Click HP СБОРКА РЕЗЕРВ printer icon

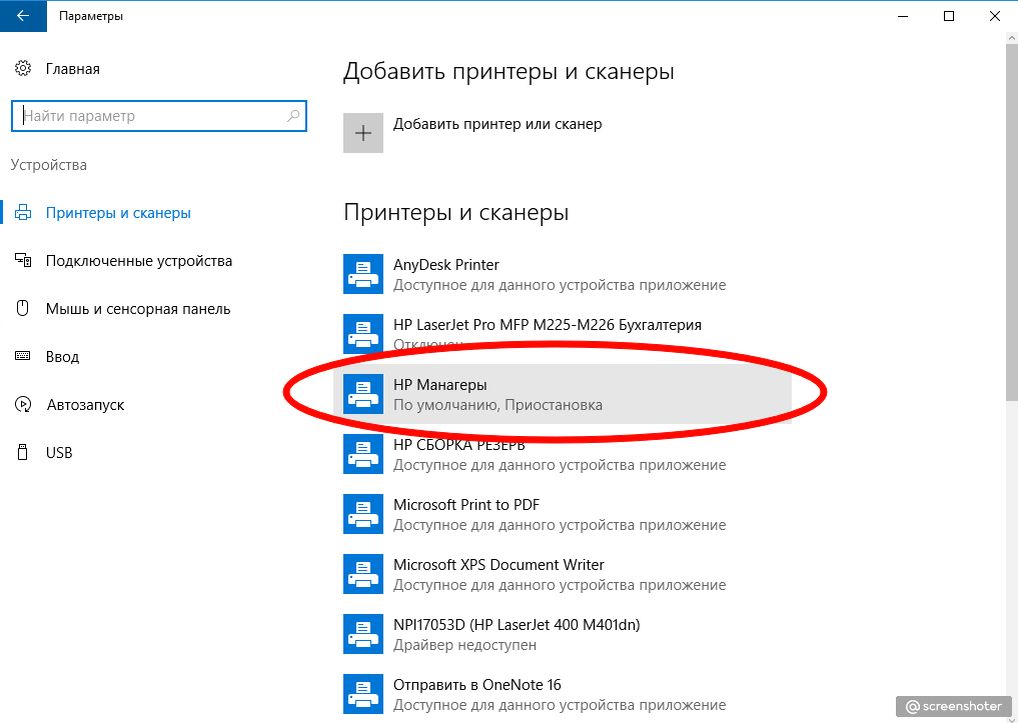tap(363, 454)
